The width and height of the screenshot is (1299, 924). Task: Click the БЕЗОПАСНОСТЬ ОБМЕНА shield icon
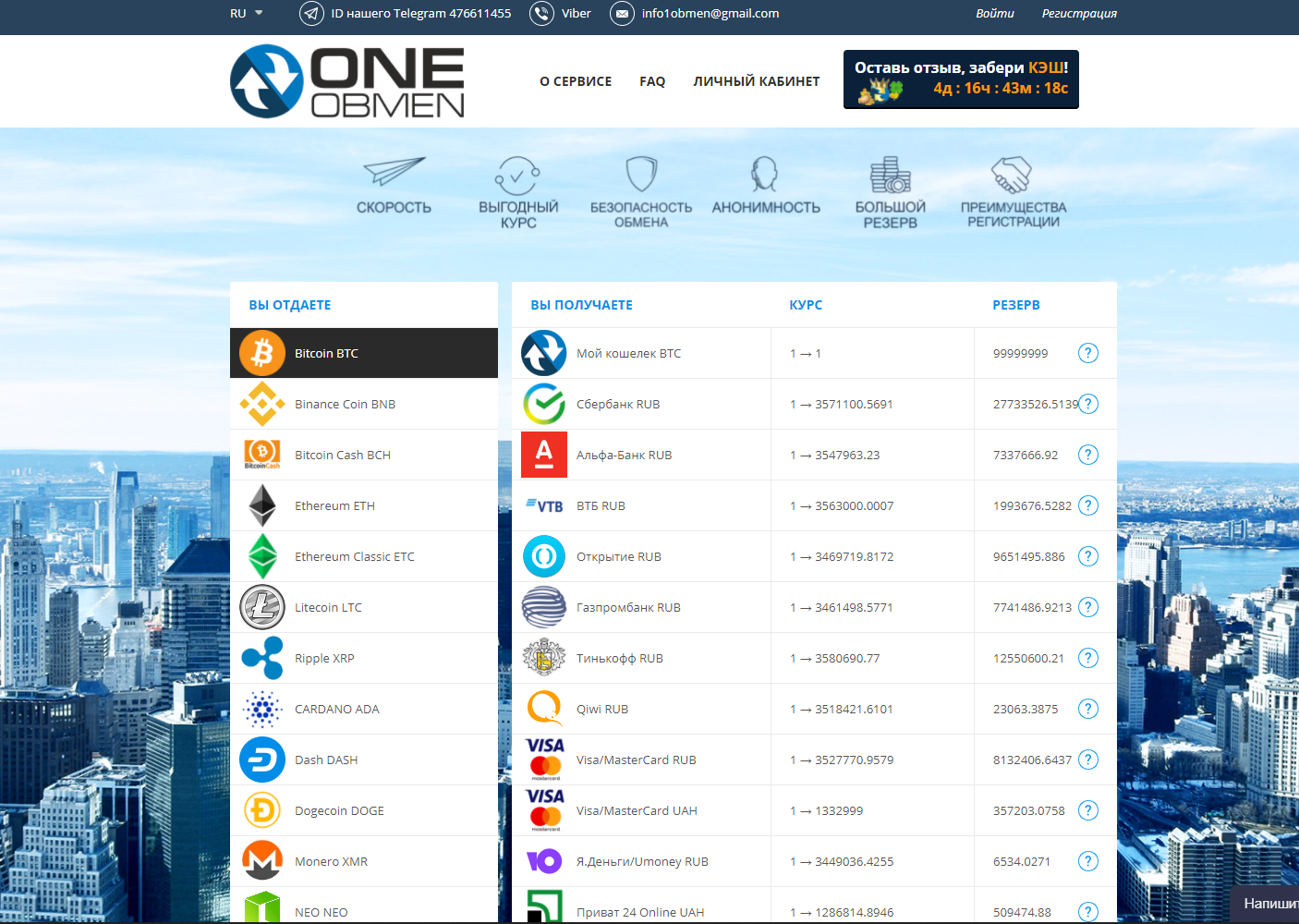coord(641,174)
